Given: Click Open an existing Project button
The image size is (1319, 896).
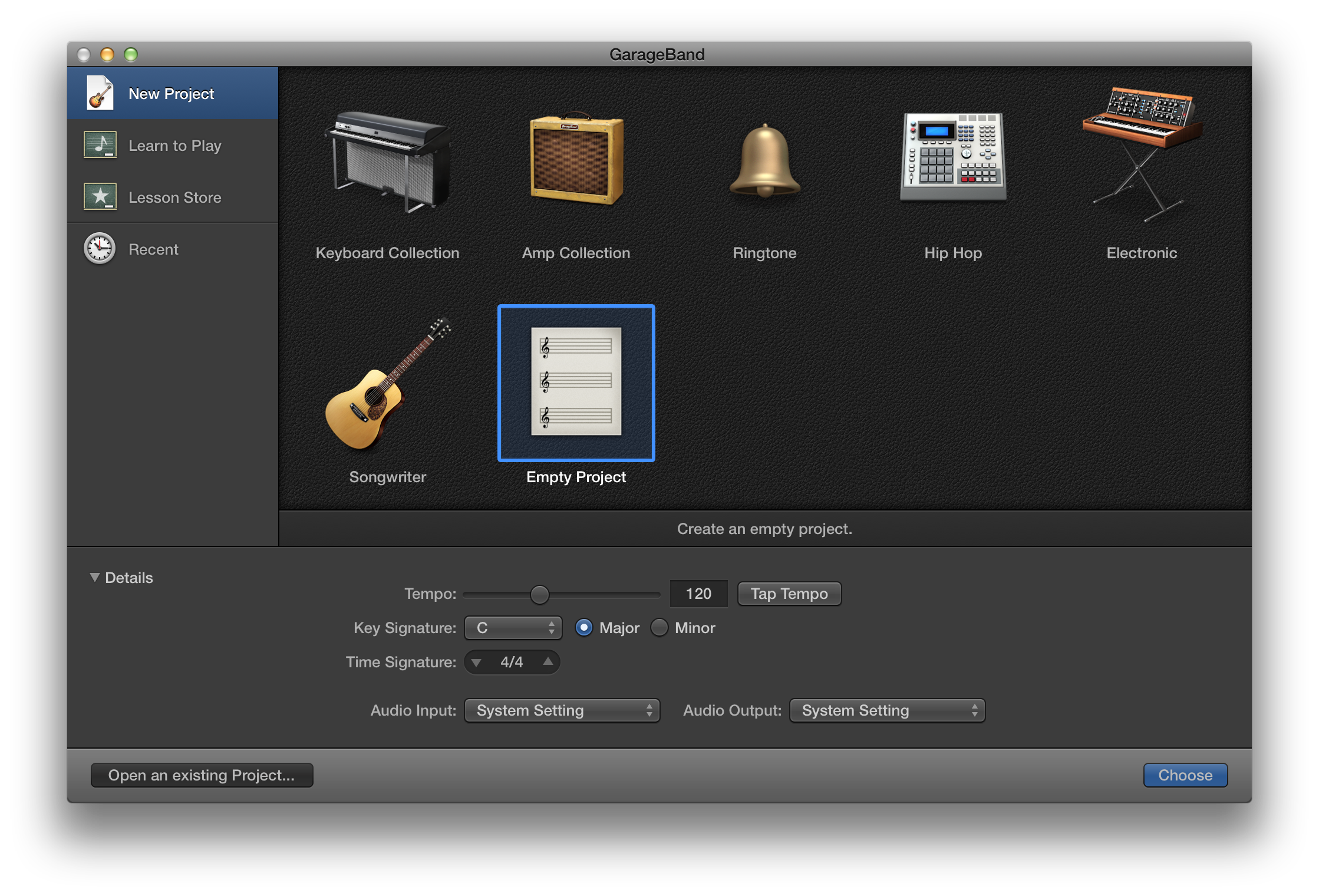Looking at the screenshot, I should click(x=202, y=775).
